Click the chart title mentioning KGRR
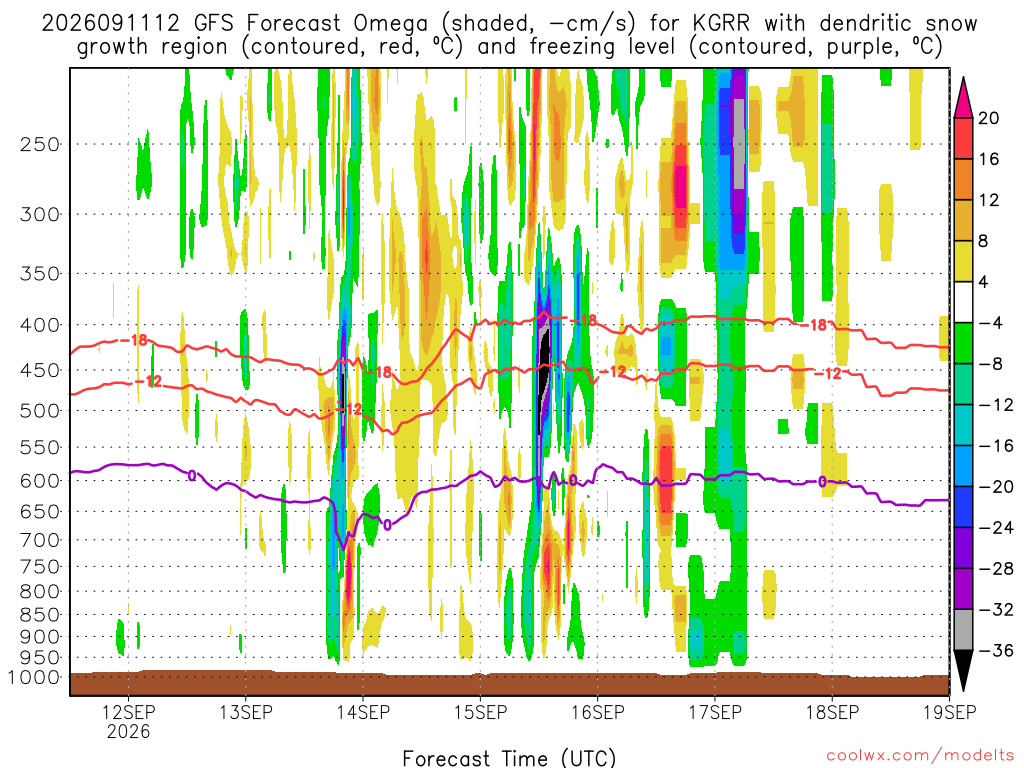1024x768 pixels. pyautogui.click(x=509, y=35)
